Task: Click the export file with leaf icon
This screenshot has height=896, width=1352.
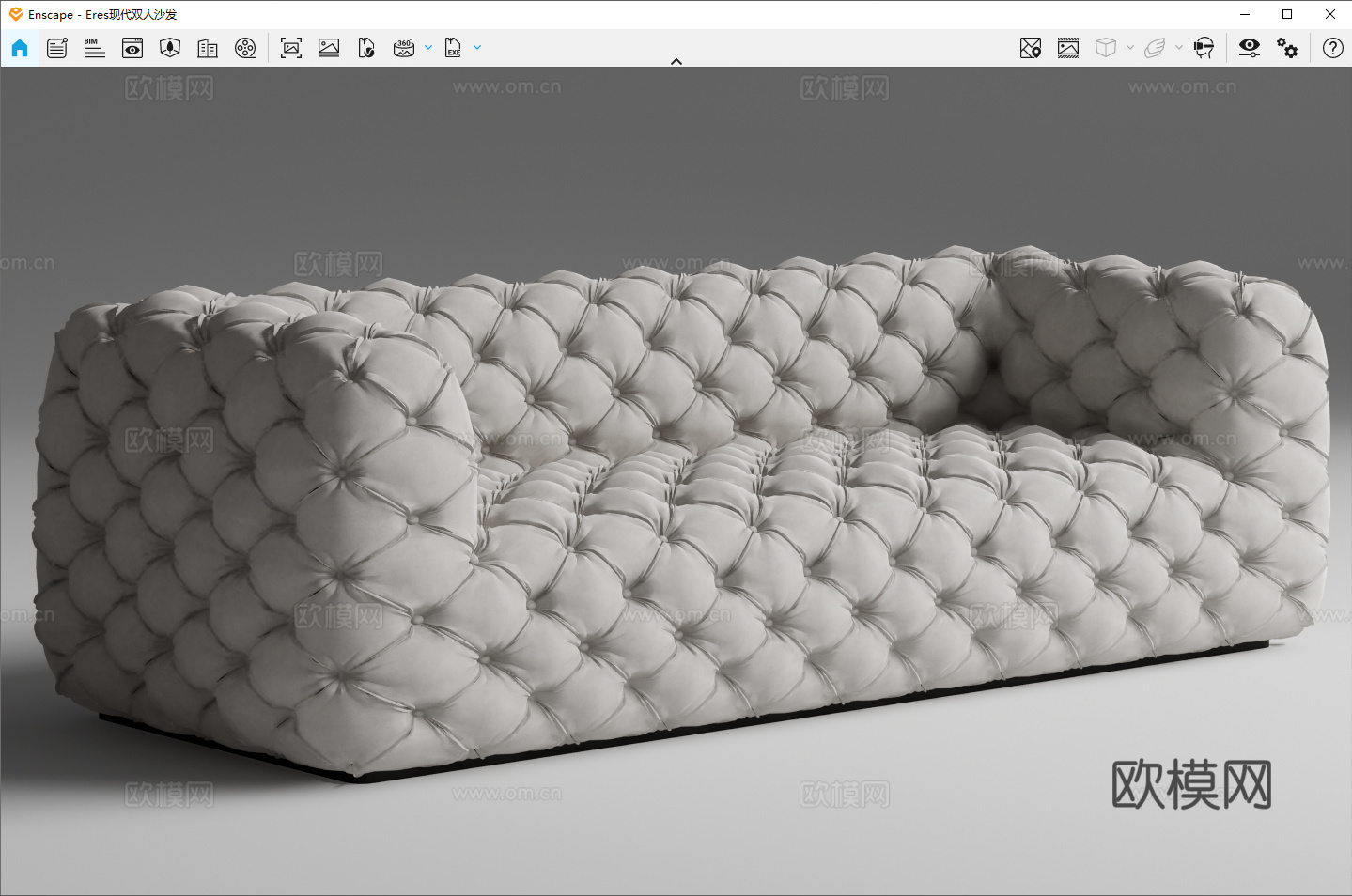Action: [x=366, y=48]
